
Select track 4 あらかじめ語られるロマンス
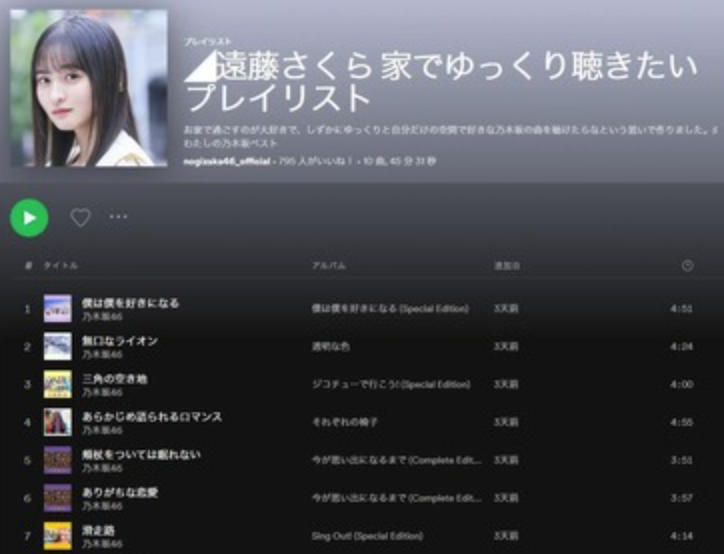tap(152, 416)
